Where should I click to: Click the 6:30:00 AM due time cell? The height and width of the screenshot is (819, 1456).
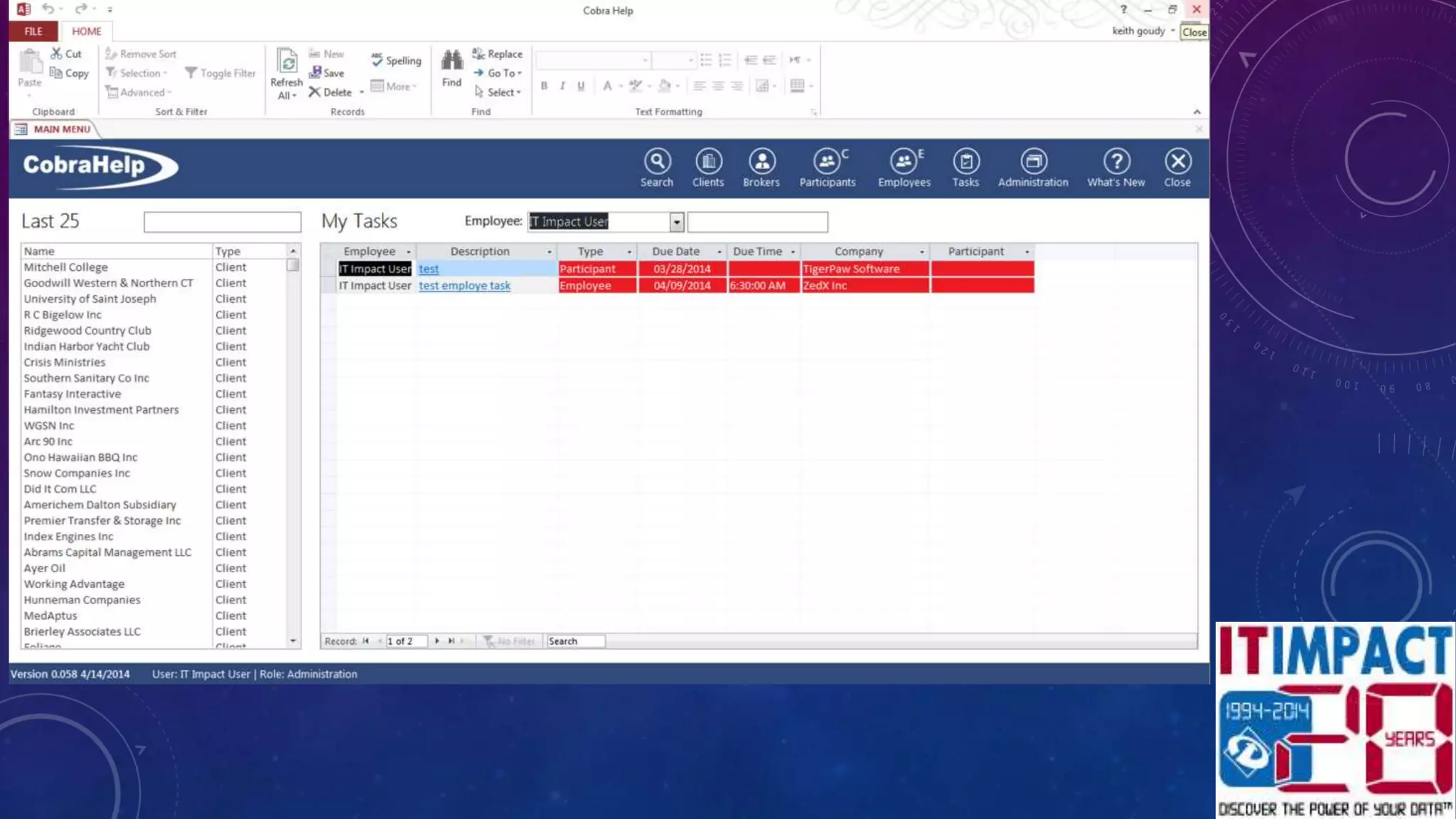[x=764, y=286]
